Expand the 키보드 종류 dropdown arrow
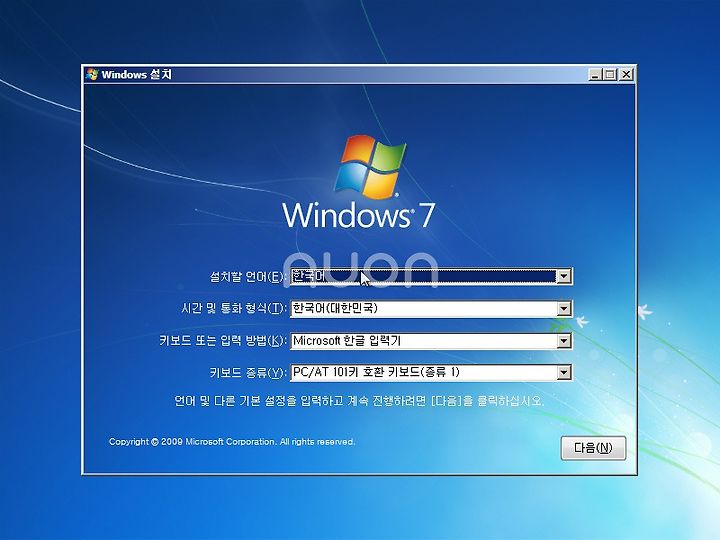This screenshot has width=720, height=540. pos(563,372)
